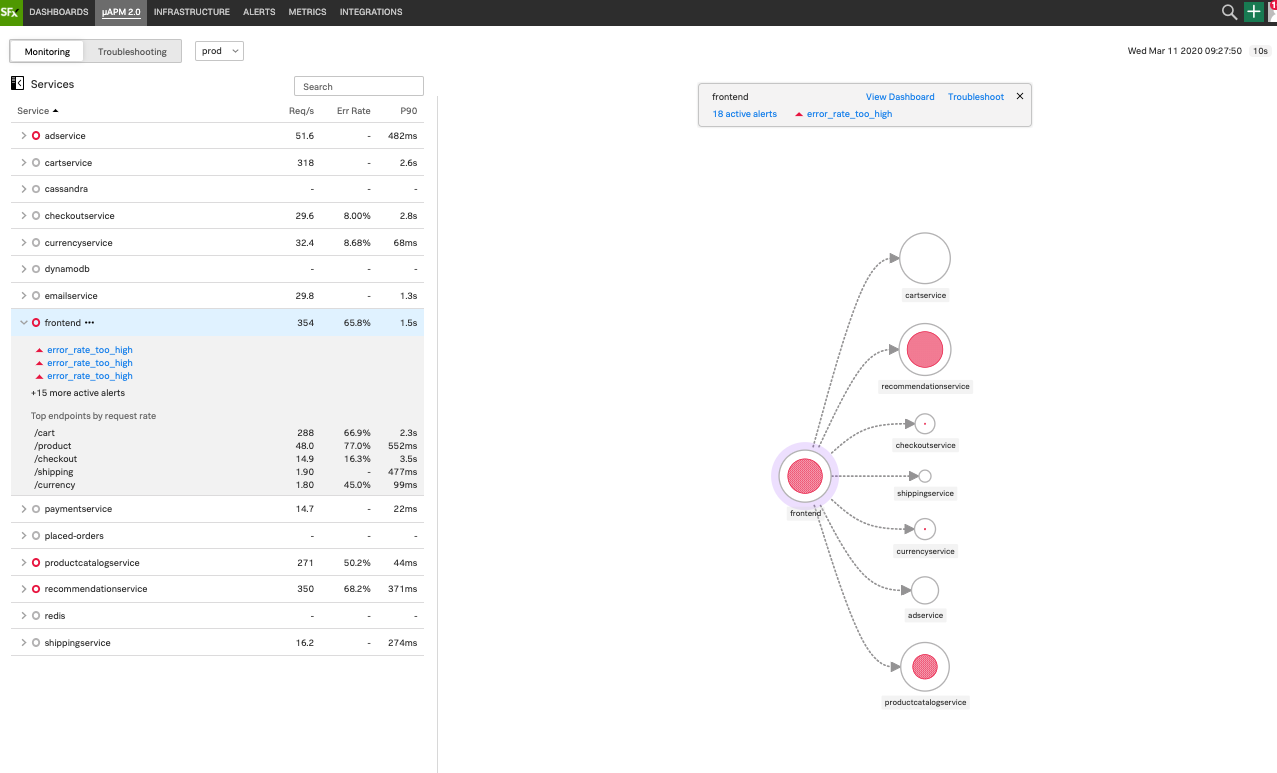Switch to Troubleshooting view
Image resolution: width=1277 pixels, height=773 pixels.
133,51
